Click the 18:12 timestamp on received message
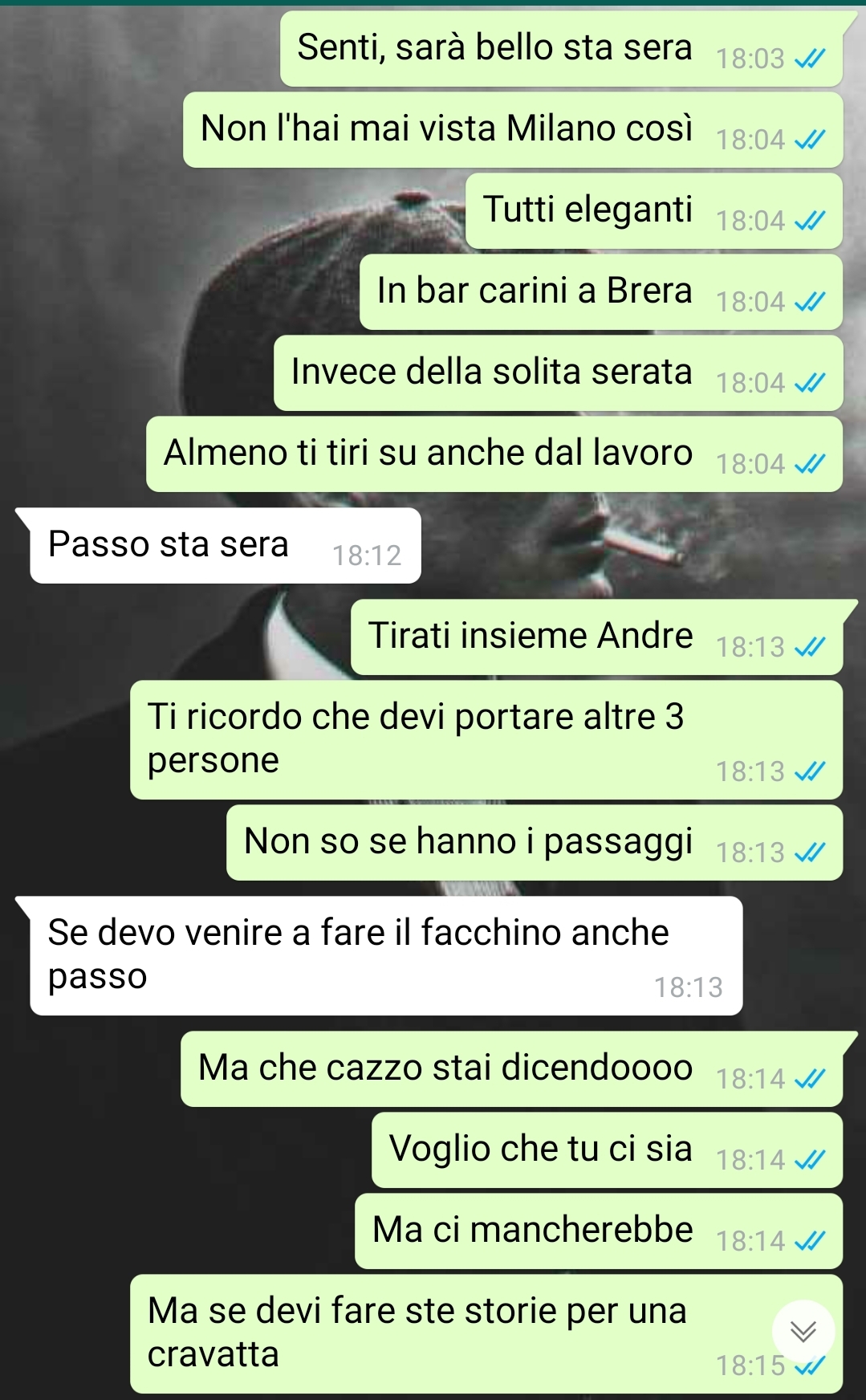This screenshot has width=866, height=1400. point(367,556)
